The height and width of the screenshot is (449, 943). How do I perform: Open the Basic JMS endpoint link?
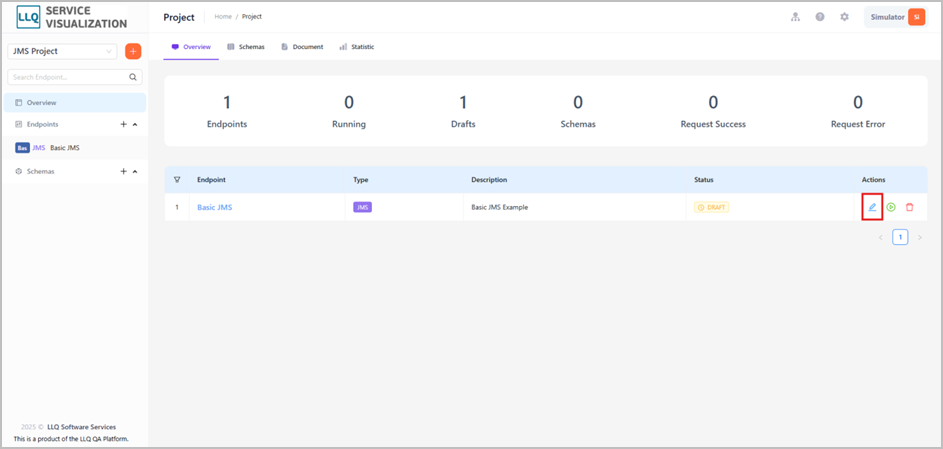(x=215, y=207)
